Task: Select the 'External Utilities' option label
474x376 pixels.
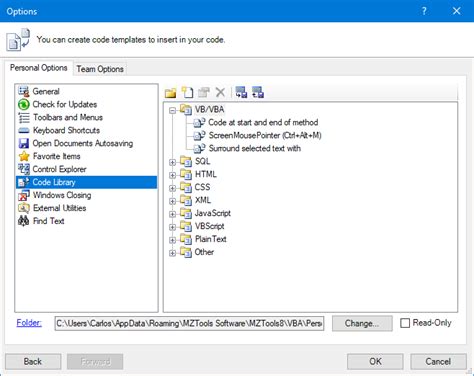Action: point(59,208)
